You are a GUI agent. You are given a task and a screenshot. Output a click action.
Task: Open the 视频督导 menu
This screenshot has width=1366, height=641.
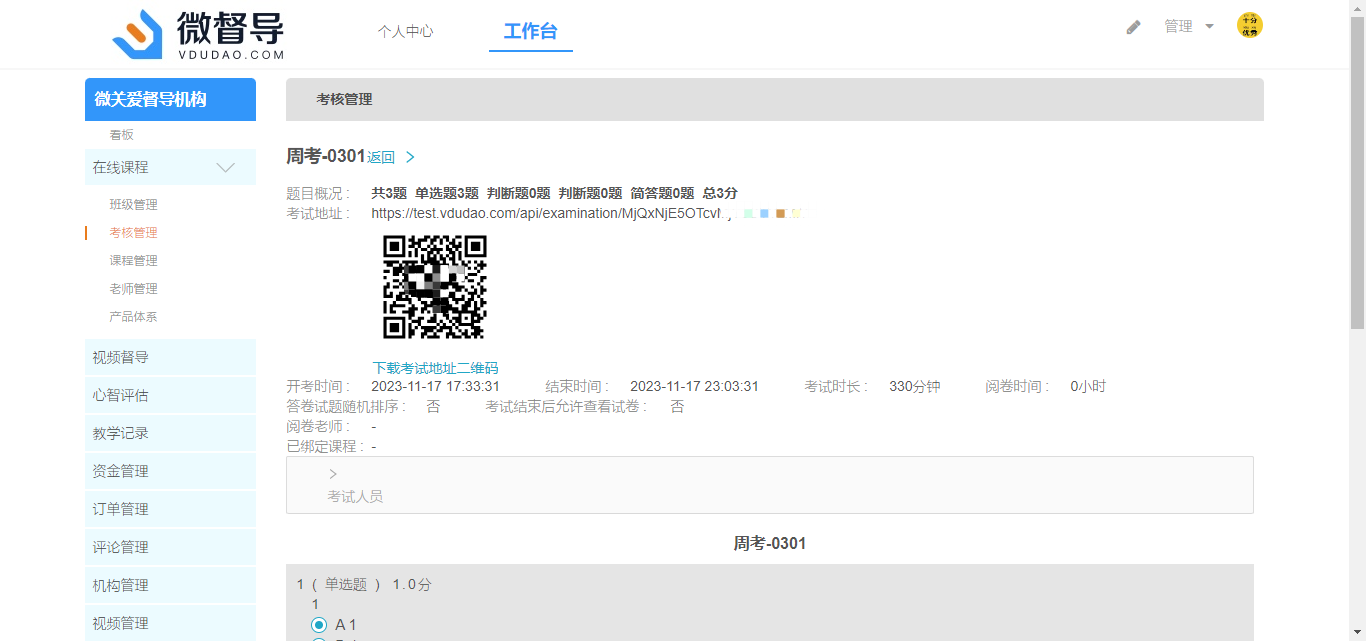coord(170,358)
